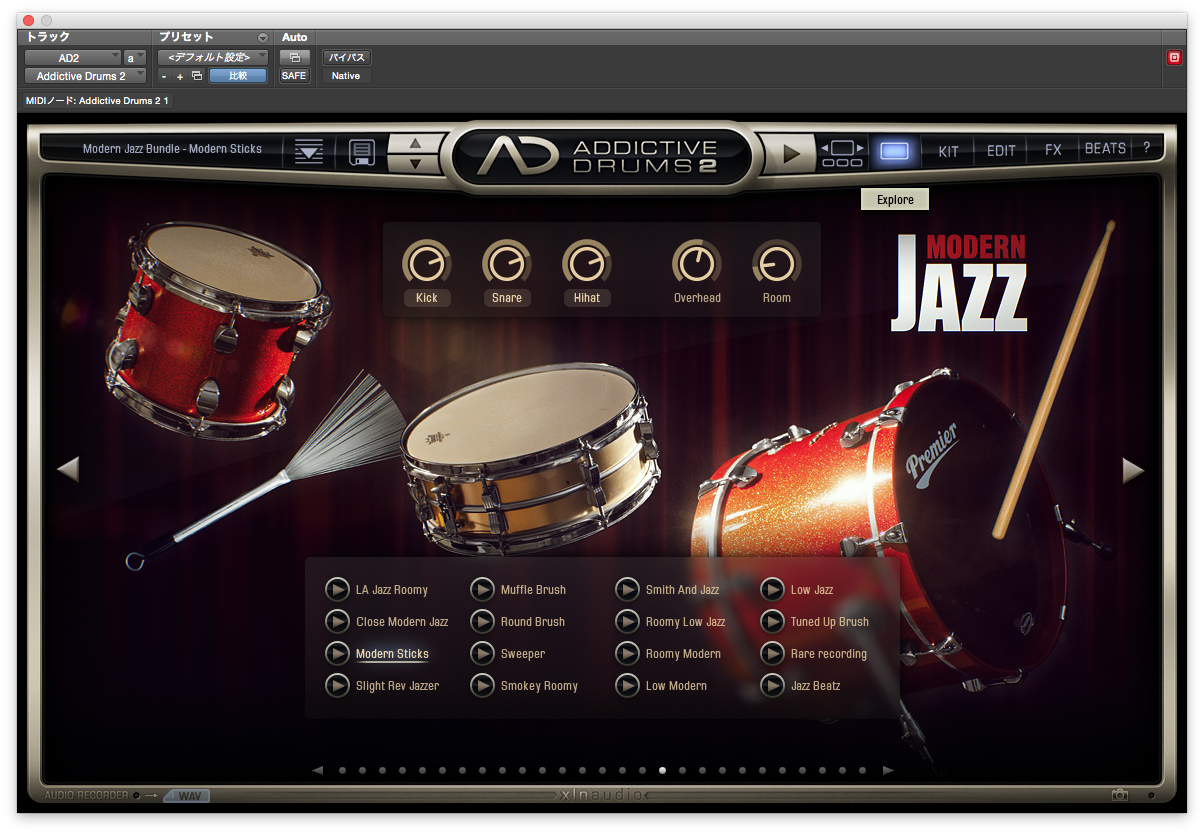Click the small right arrow beside page dots
The height and width of the screenshot is (834, 1204).
click(x=888, y=770)
